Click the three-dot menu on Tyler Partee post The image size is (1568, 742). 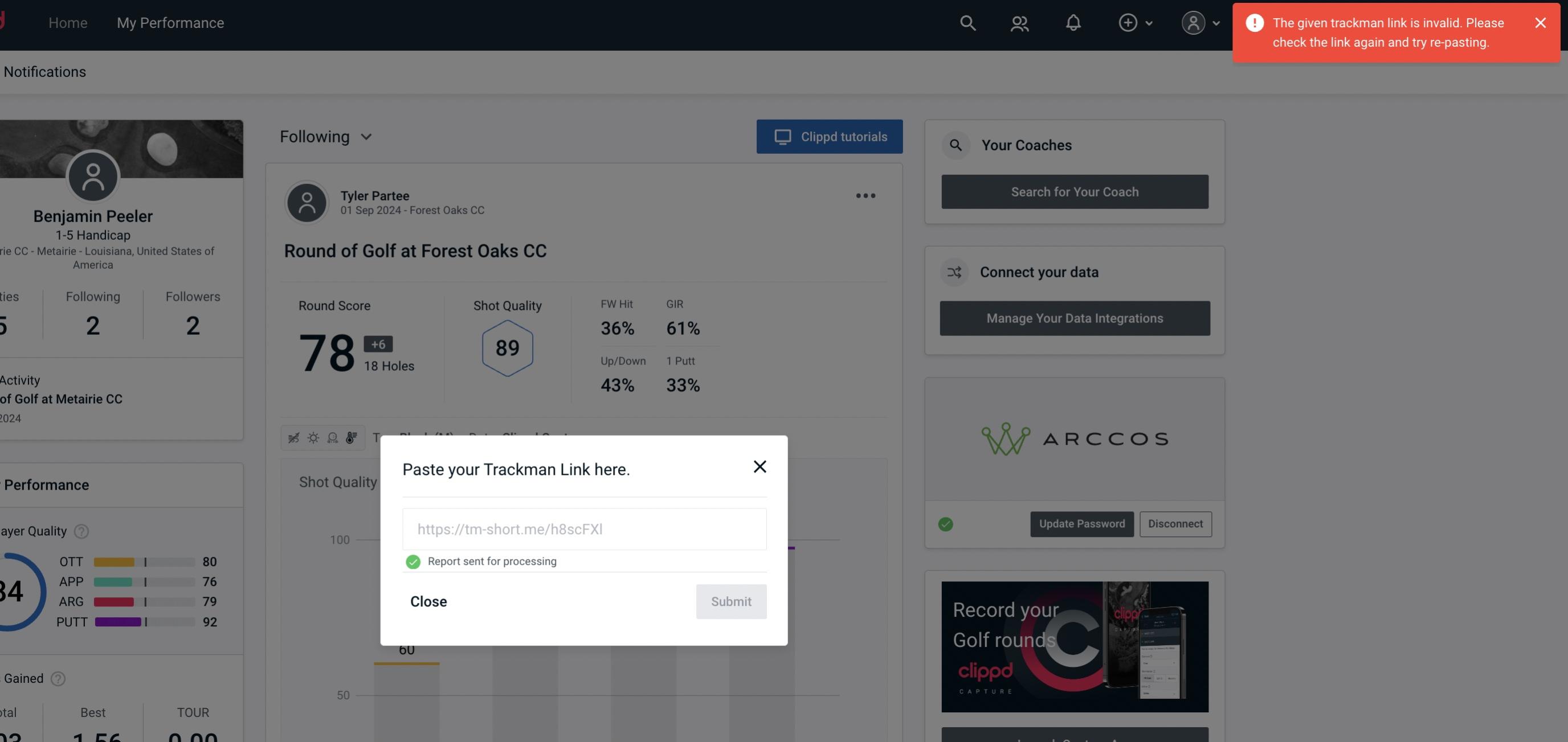click(865, 196)
